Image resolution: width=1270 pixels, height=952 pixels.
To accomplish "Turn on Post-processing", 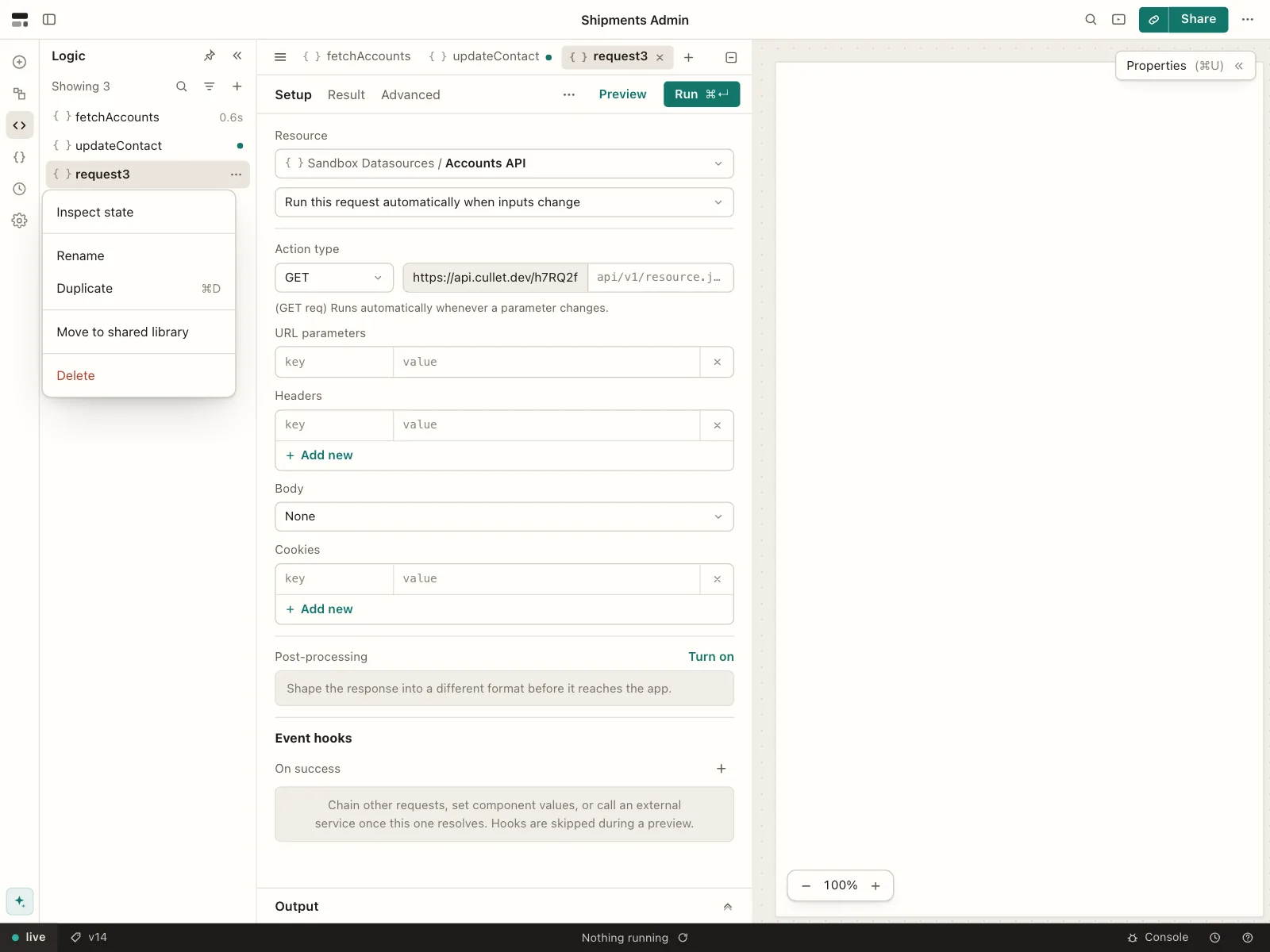I will (711, 657).
